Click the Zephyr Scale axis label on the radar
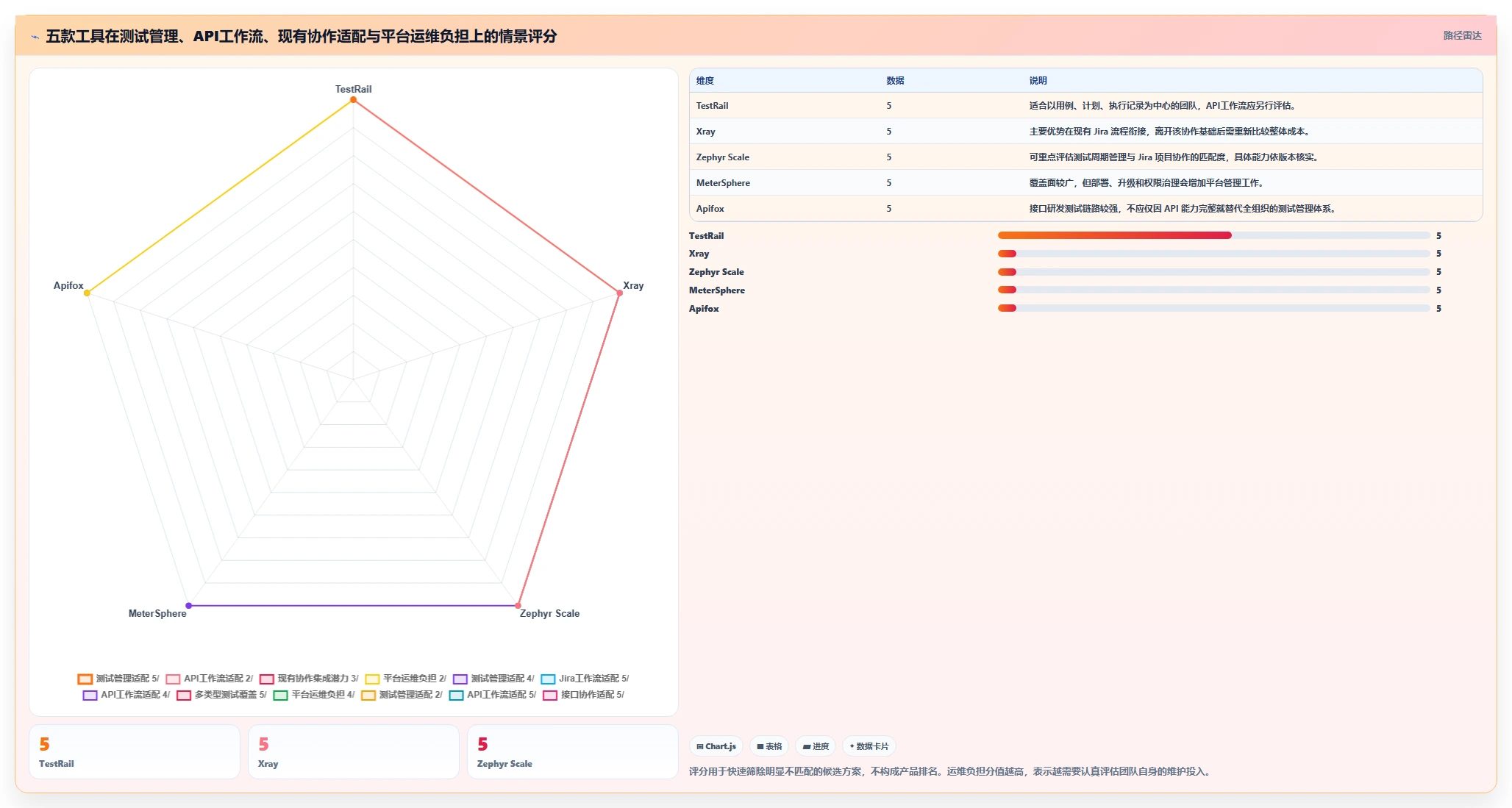This screenshot has width=1512, height=808. [549, 614]
